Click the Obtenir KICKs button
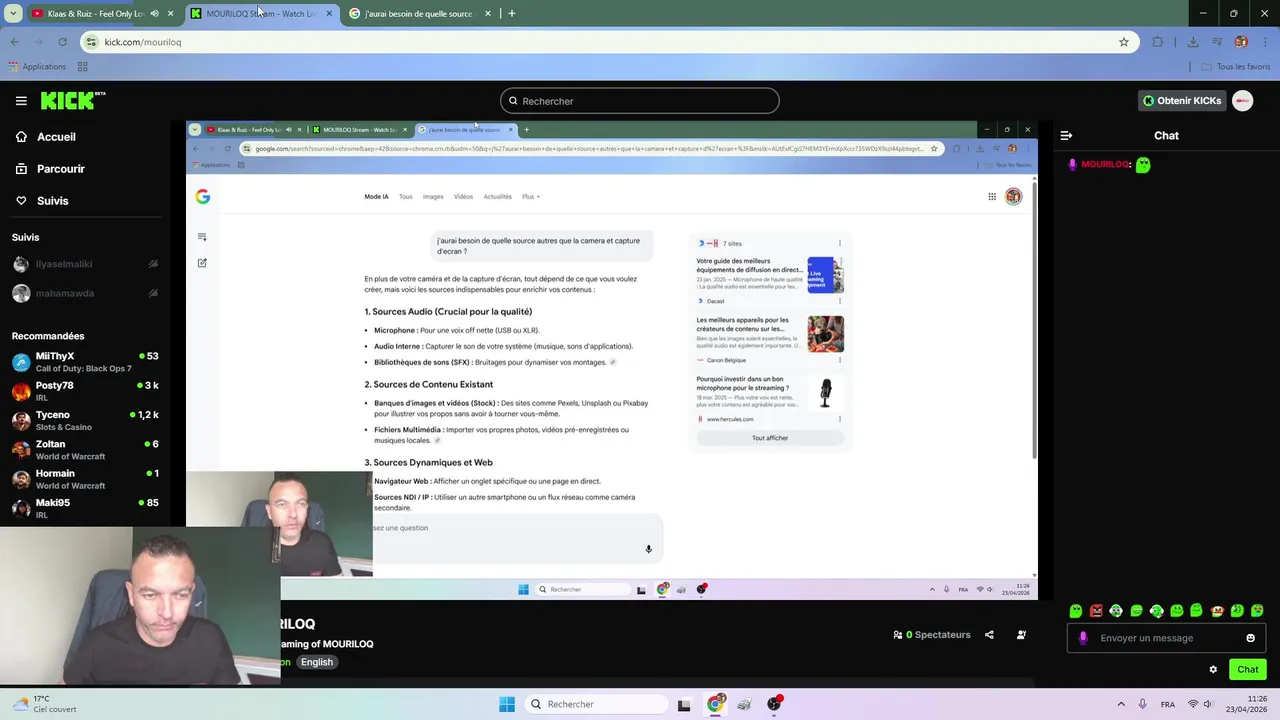The image size is (1280, 720). click(x=1182, y=101)
